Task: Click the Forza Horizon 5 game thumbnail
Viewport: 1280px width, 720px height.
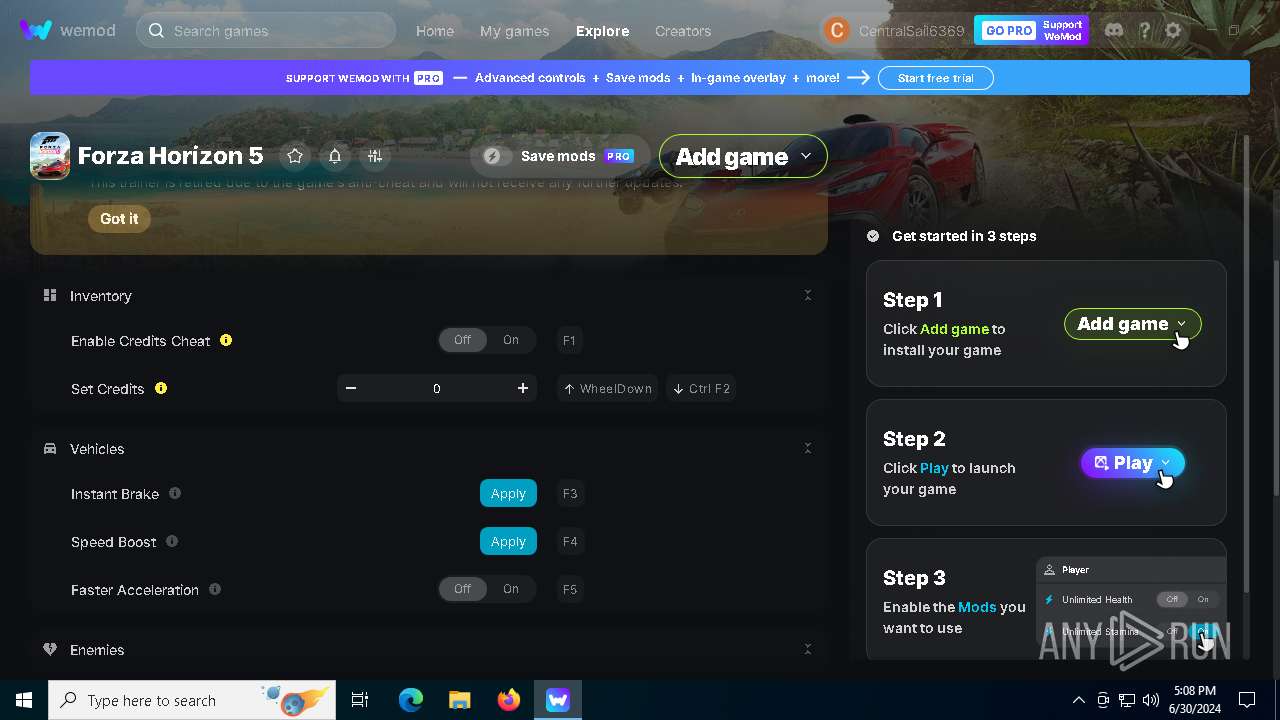Action: click(50, 156)
